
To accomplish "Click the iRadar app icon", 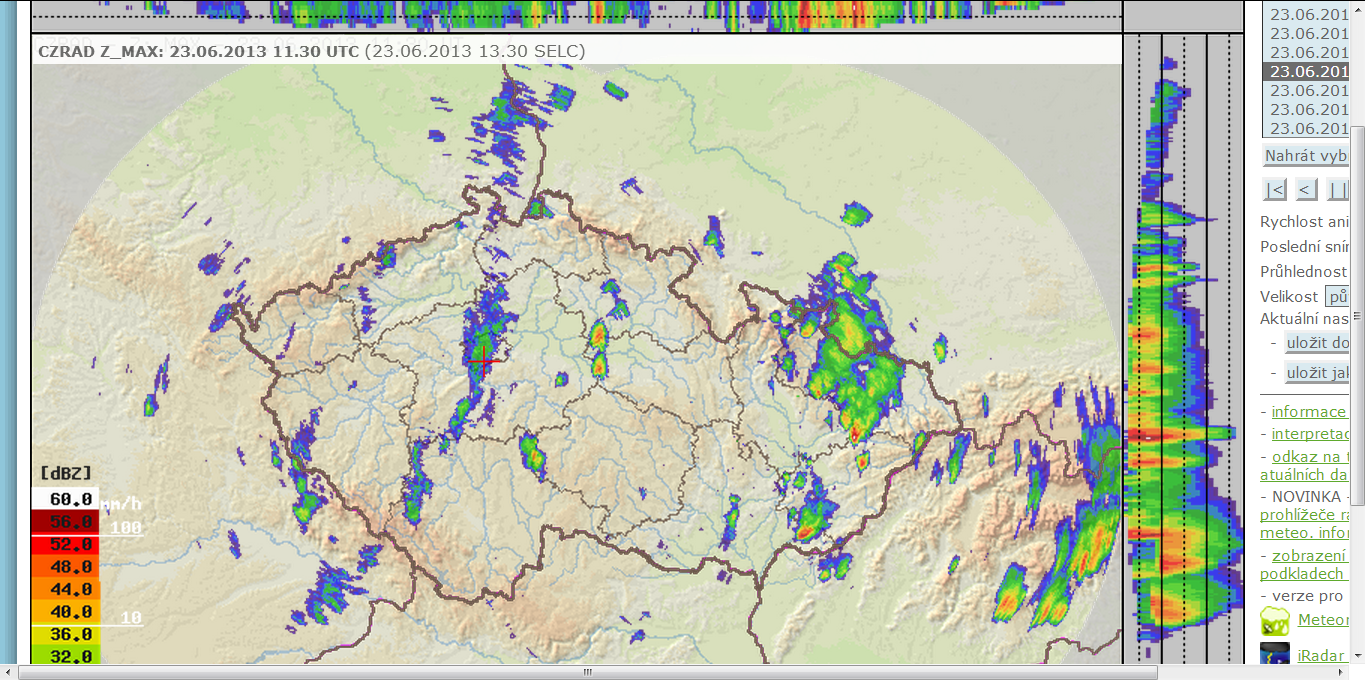I will [x=1275, y=655].
